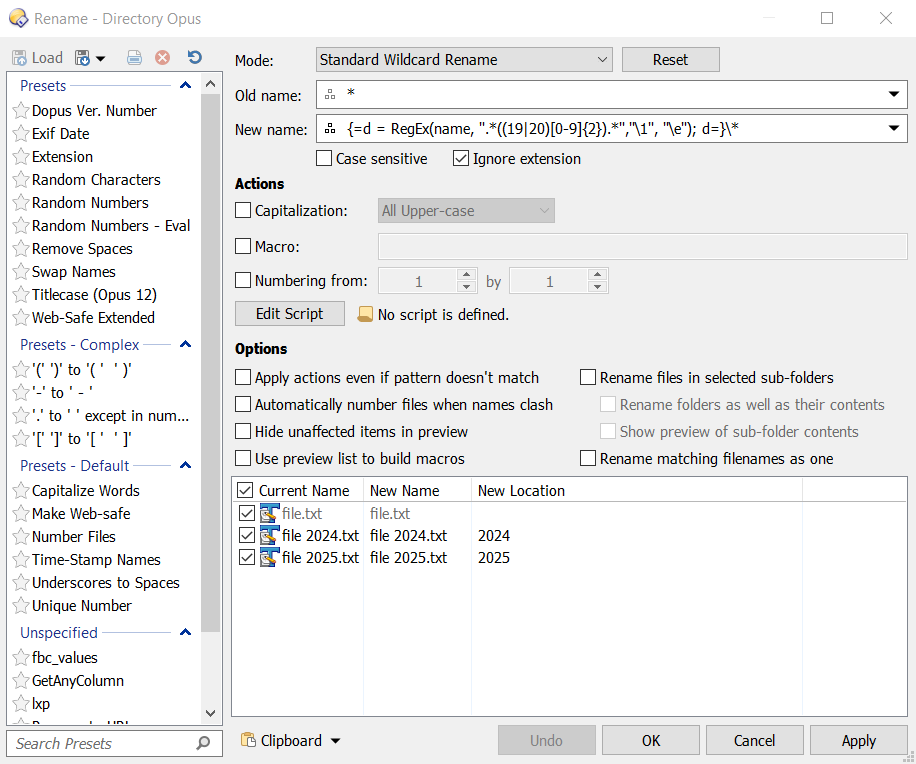Click the blue refresh presets icon
The image size is (916, 764).
195,57
